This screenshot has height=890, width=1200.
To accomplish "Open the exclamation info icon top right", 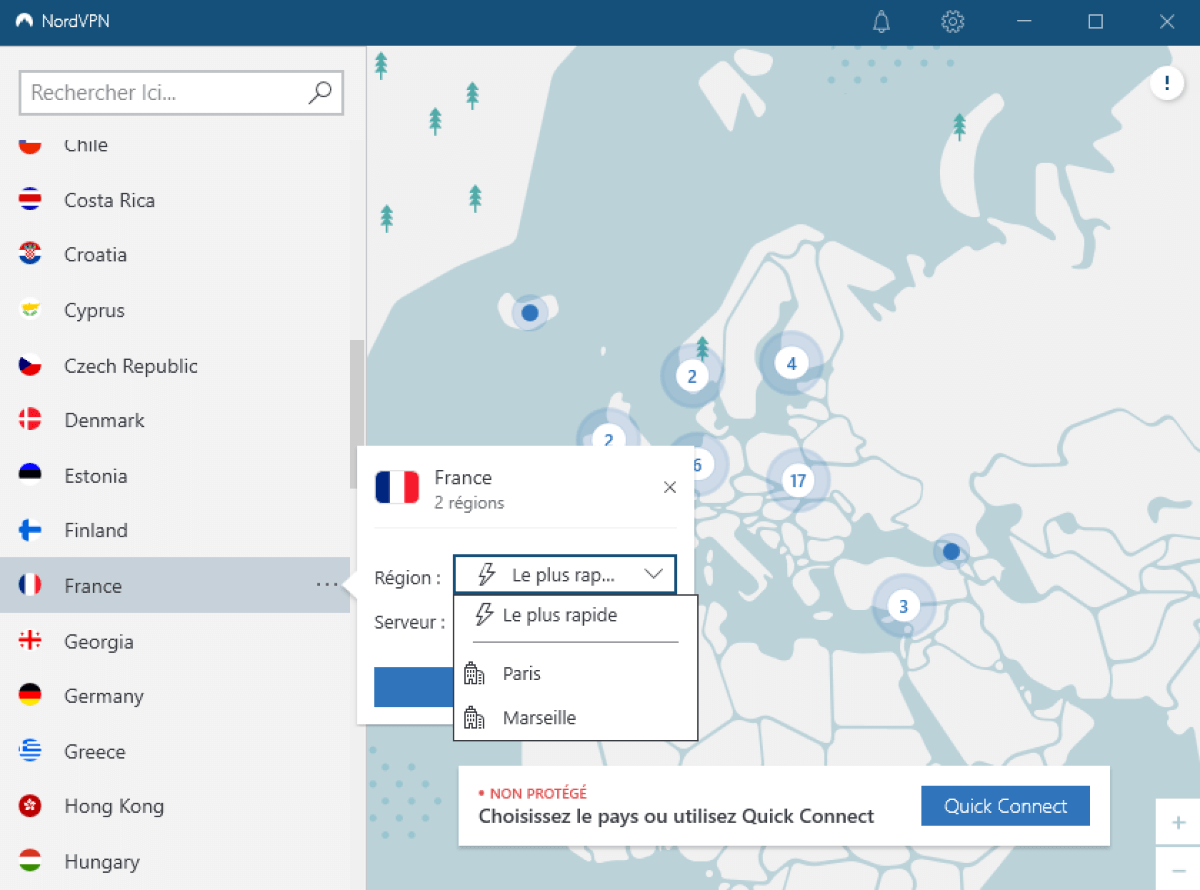I will (x=1166, y=83).
